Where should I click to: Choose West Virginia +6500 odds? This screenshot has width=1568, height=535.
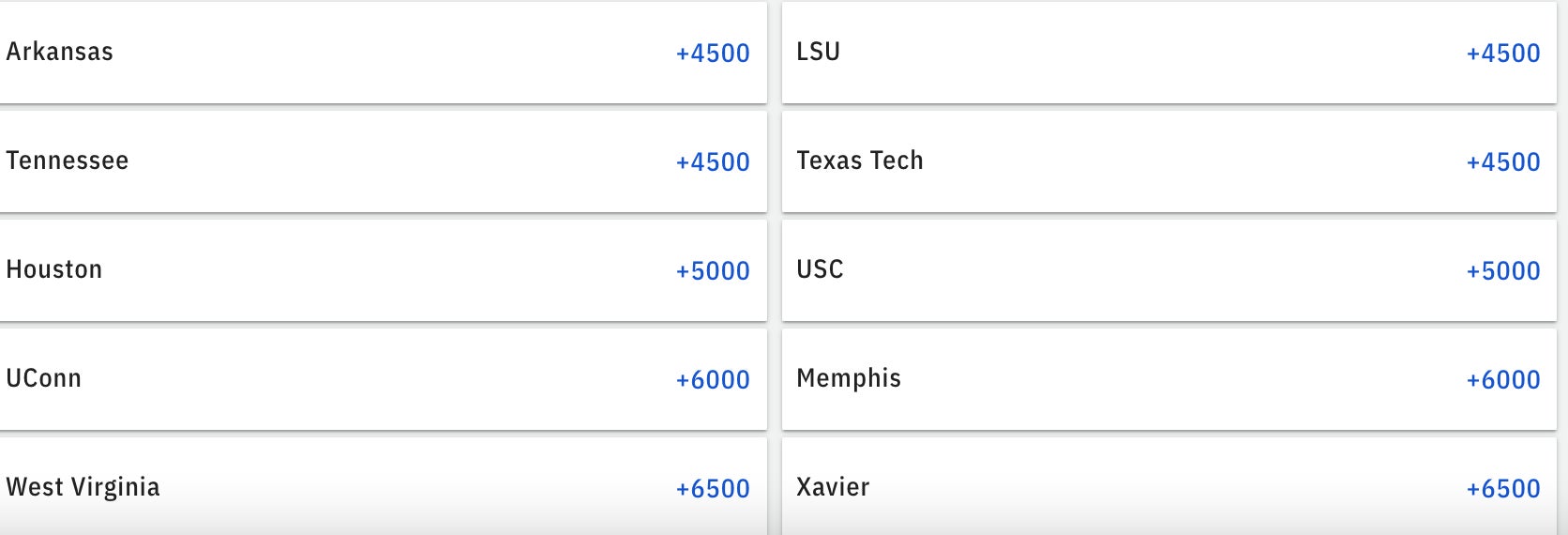click(713, 489)
